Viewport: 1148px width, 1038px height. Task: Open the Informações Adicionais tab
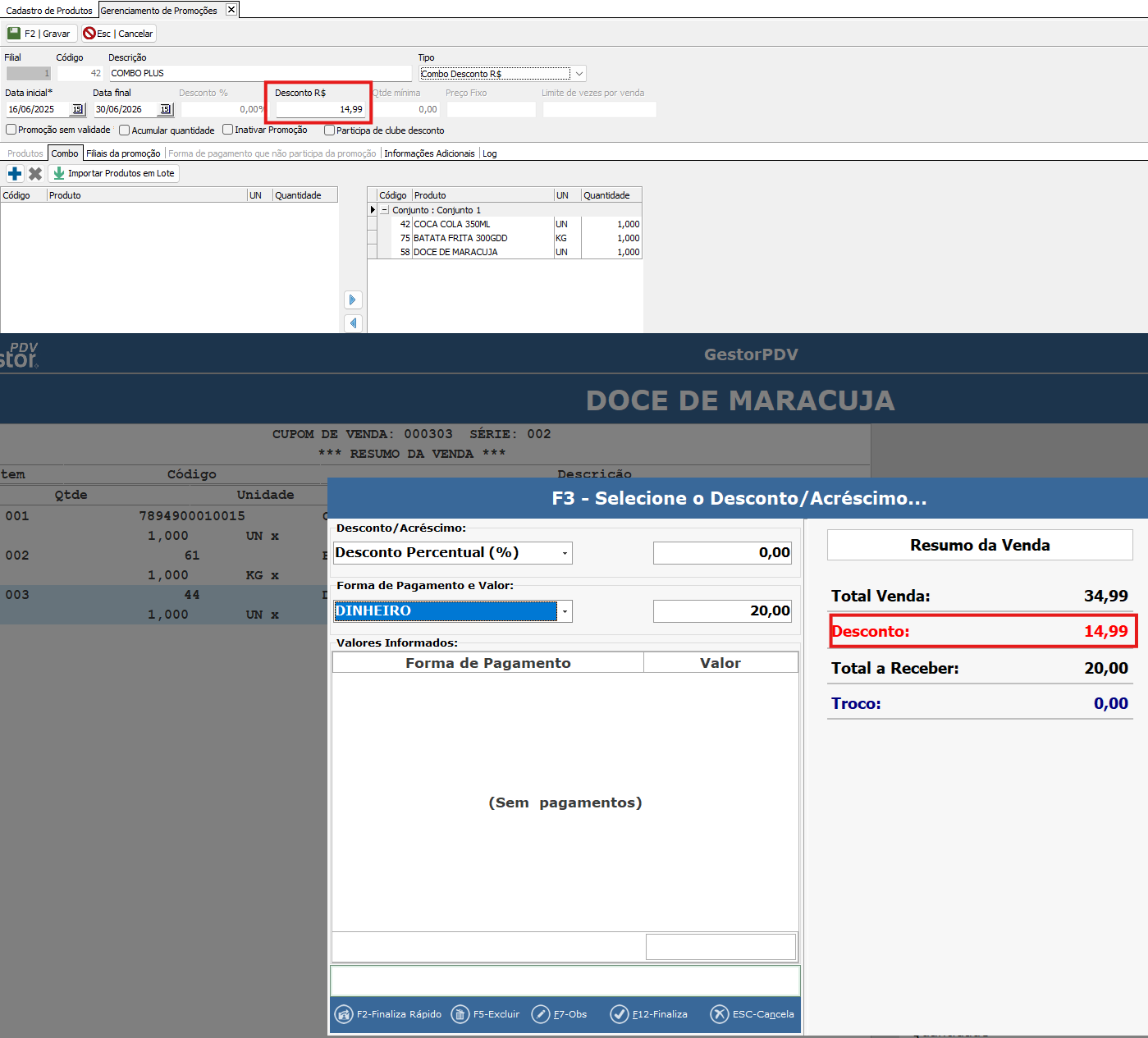click(x=429, y=153)
